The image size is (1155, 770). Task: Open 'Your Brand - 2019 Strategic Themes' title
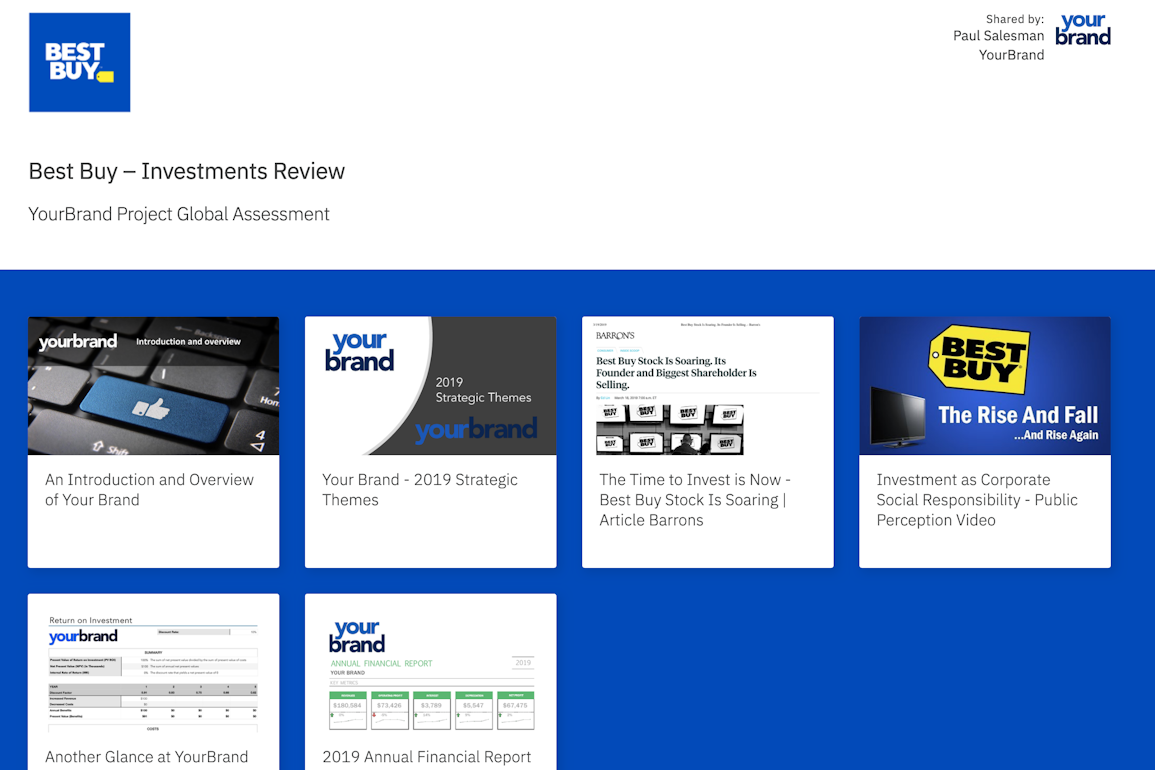click(x=420, y=489)
